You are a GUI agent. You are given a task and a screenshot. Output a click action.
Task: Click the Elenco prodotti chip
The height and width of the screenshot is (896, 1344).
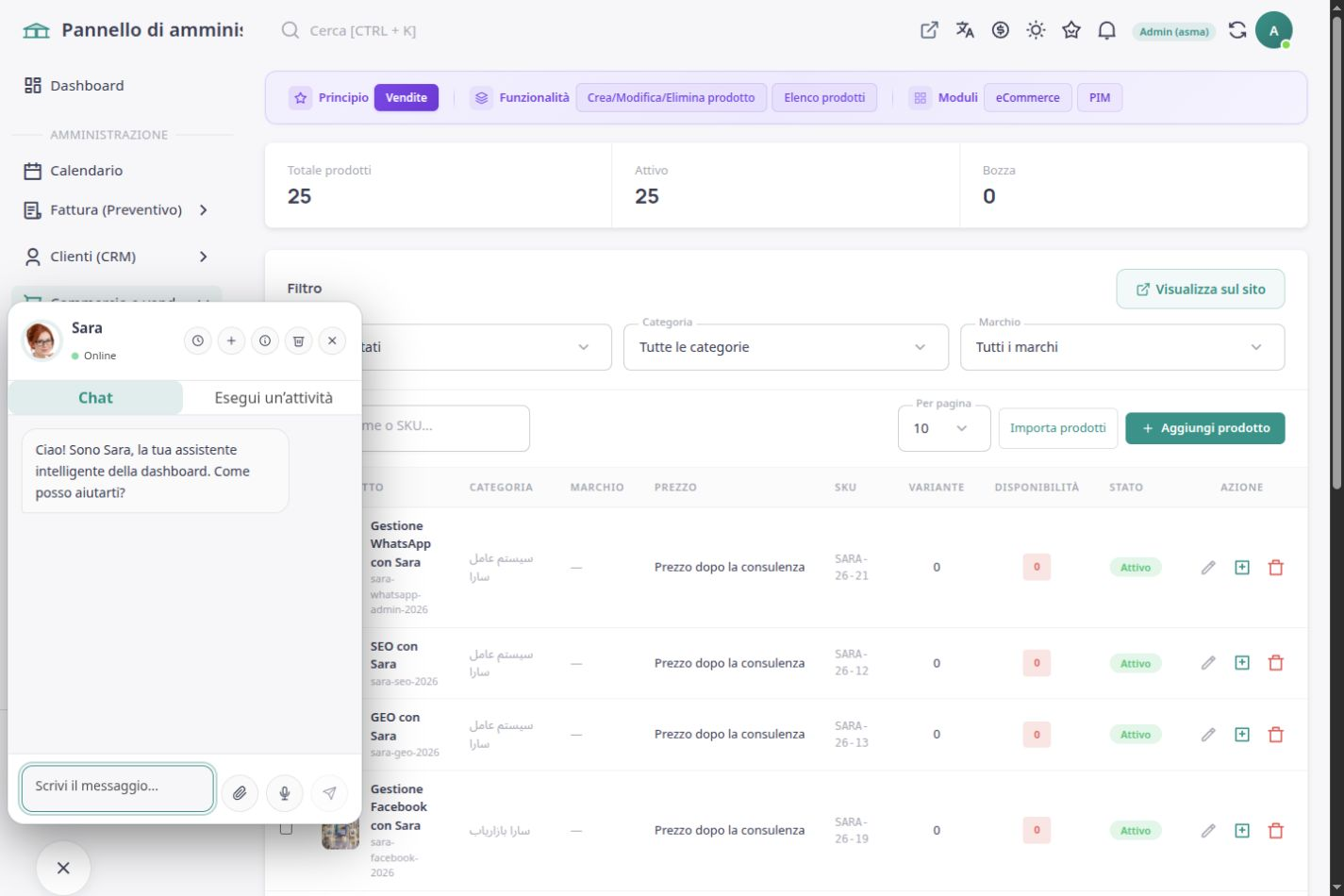pyautogui.click(x=824, y=97)
